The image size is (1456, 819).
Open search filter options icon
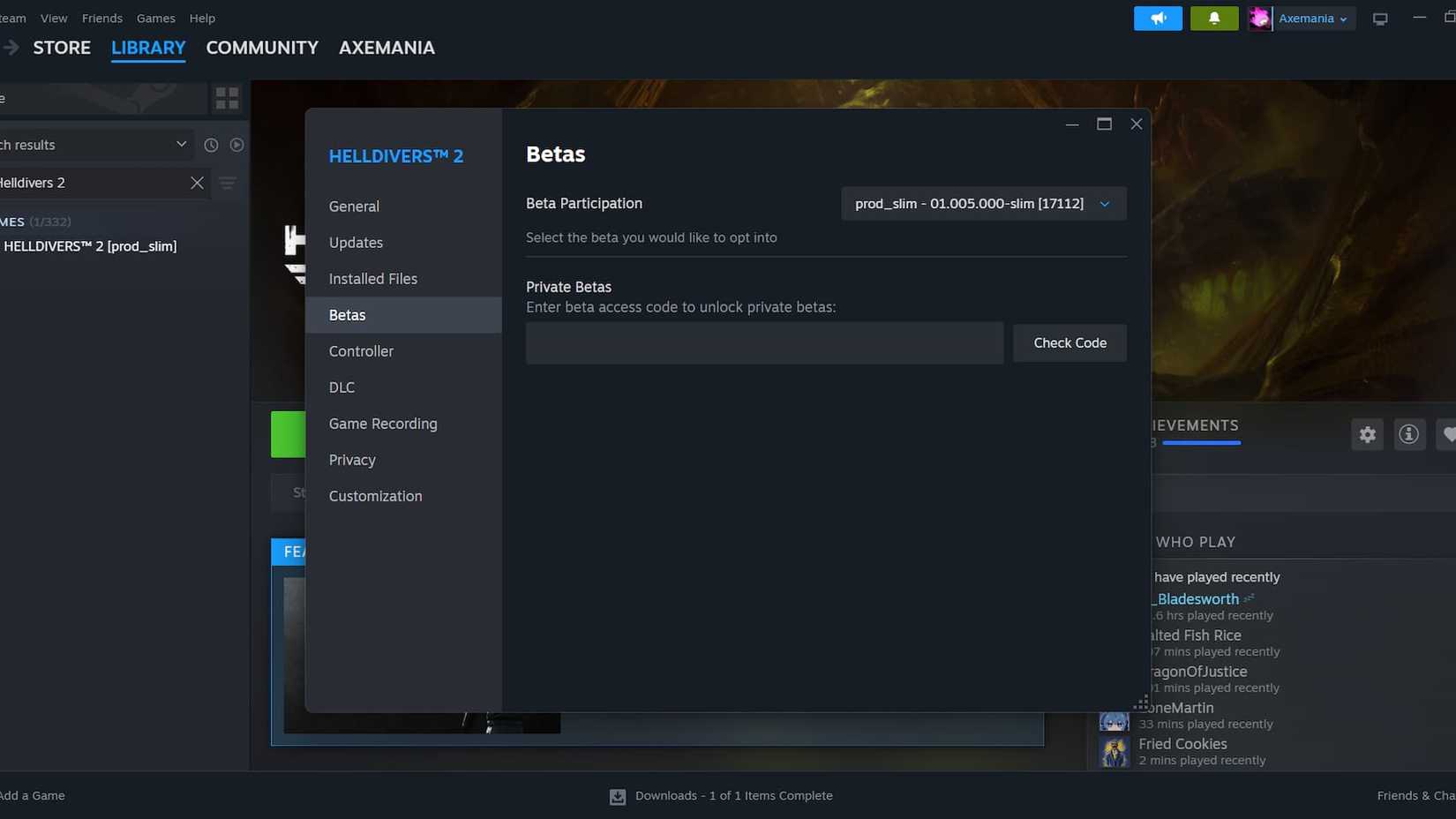227,183
